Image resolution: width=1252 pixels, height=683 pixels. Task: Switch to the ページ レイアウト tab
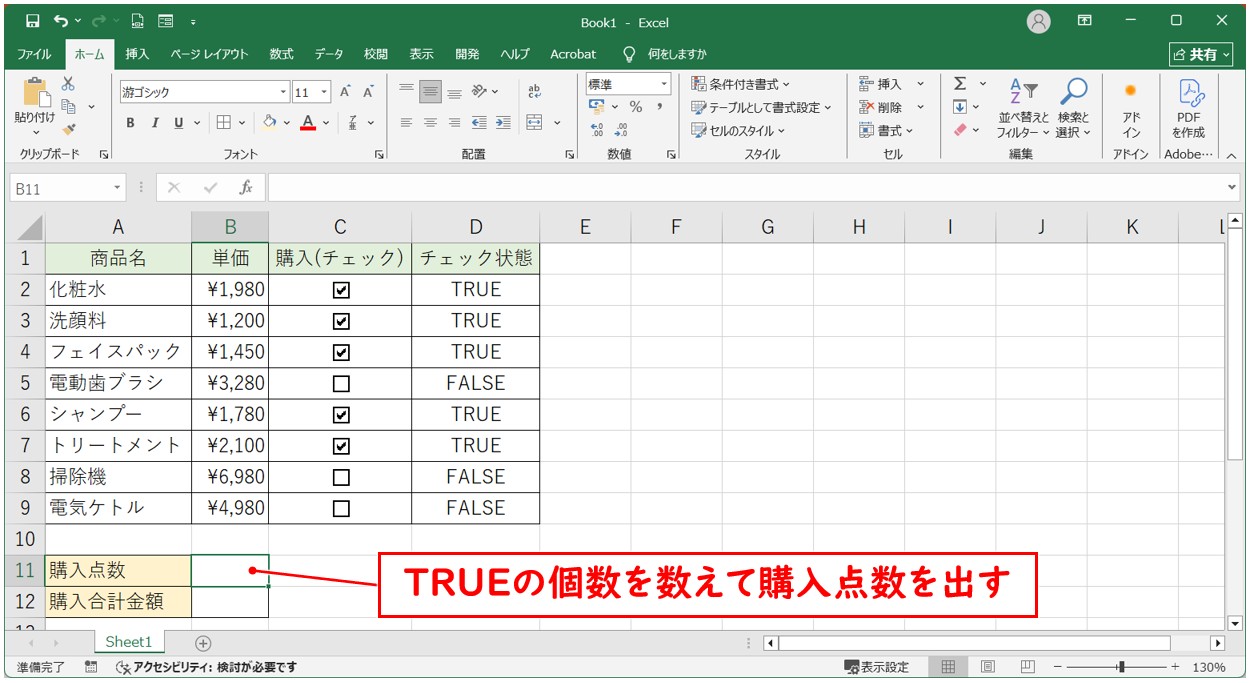211,54
